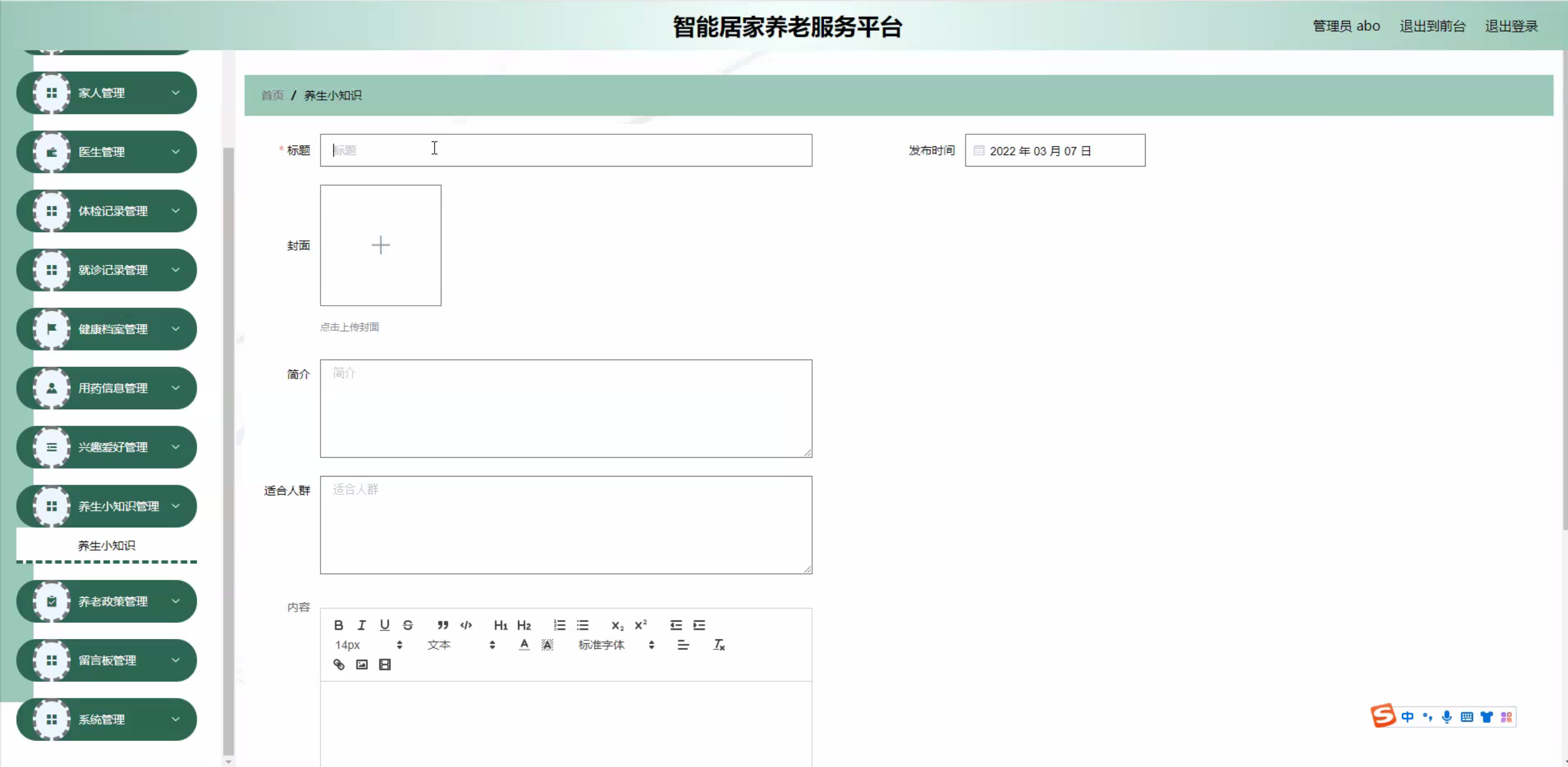Toggle underline formatting in the editor
Image resolution: width=1568 pixels, height=767 pixels.
coord(384,625)
